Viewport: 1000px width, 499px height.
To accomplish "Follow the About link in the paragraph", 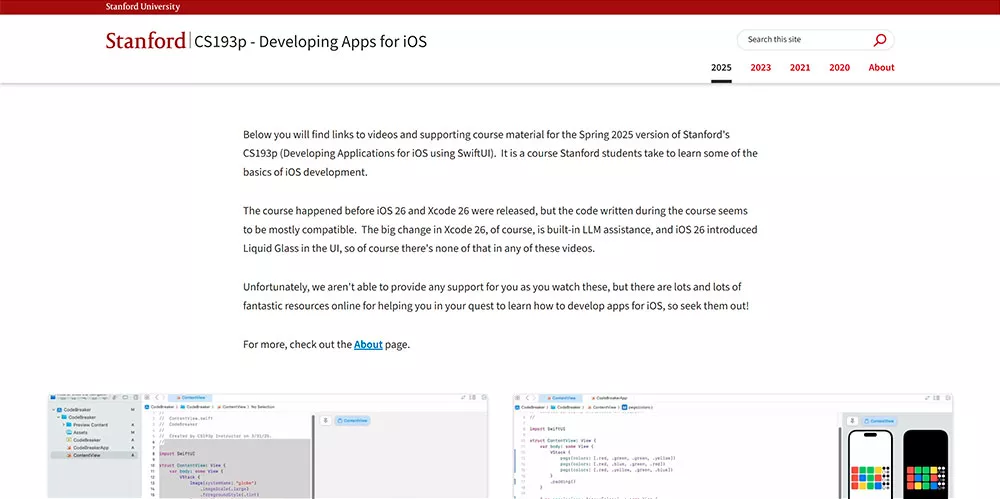I will 368,345.
